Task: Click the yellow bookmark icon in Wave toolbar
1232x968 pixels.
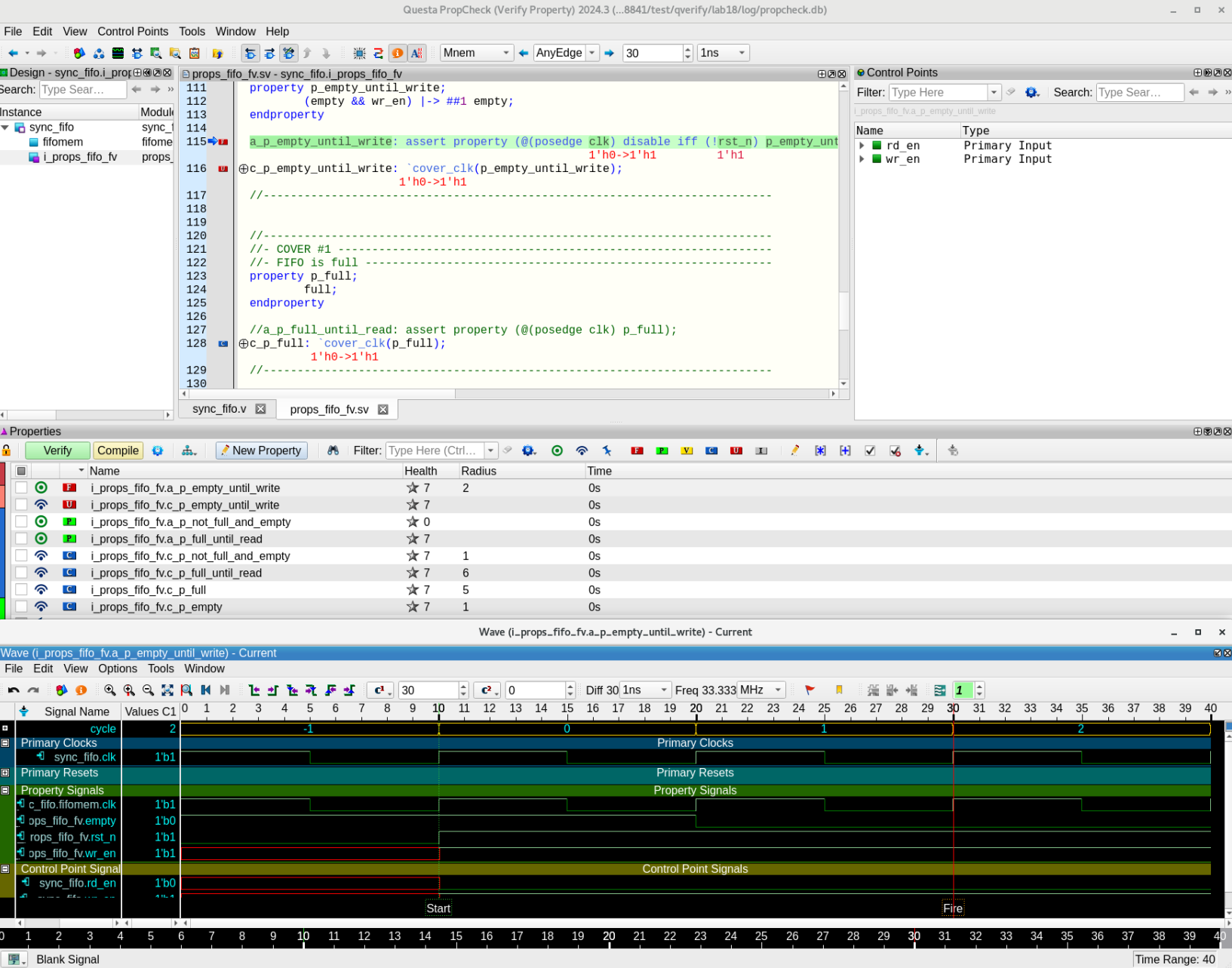Action: coord(839,690)
